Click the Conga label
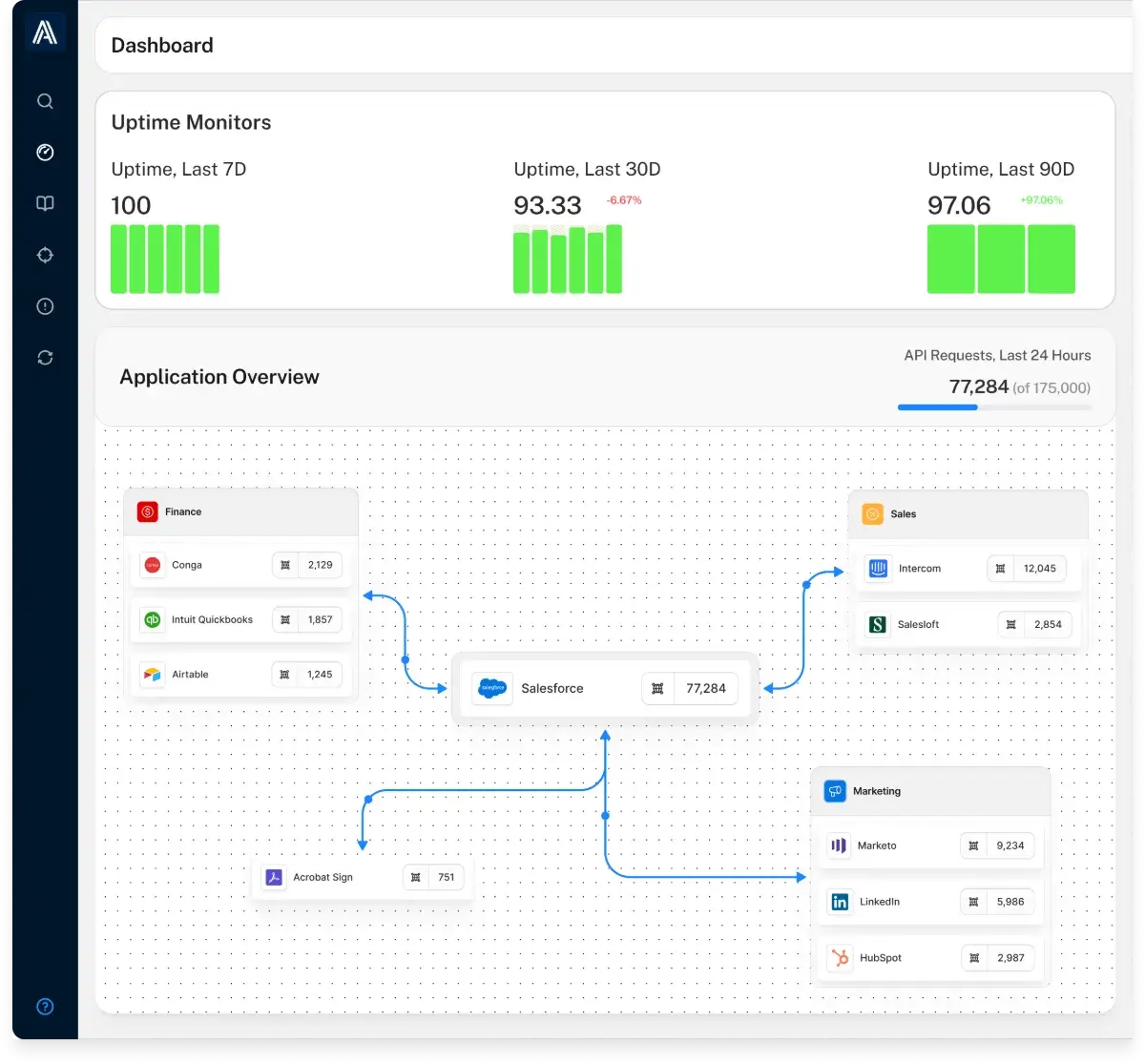 [x=187, y=565]
